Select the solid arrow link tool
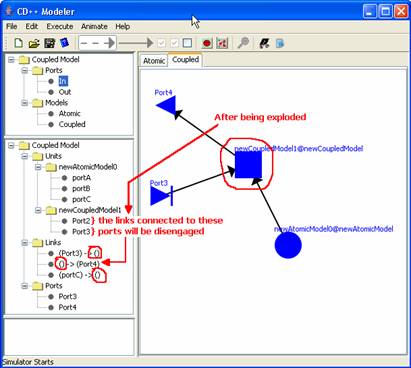 click(136, 43)
